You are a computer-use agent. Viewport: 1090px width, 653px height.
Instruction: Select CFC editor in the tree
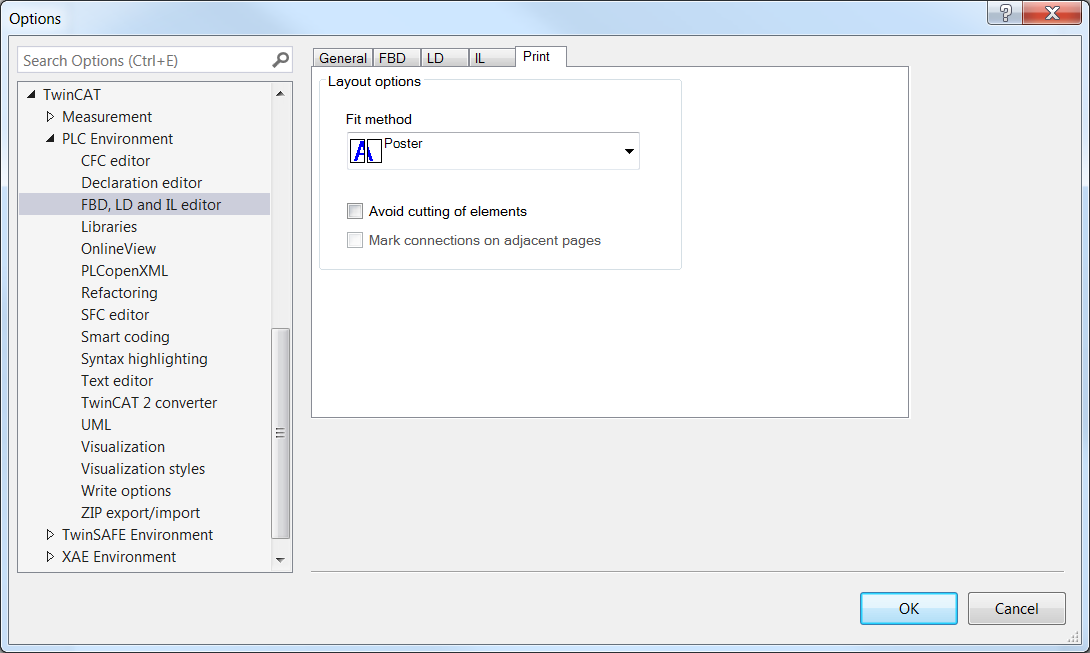115,161
